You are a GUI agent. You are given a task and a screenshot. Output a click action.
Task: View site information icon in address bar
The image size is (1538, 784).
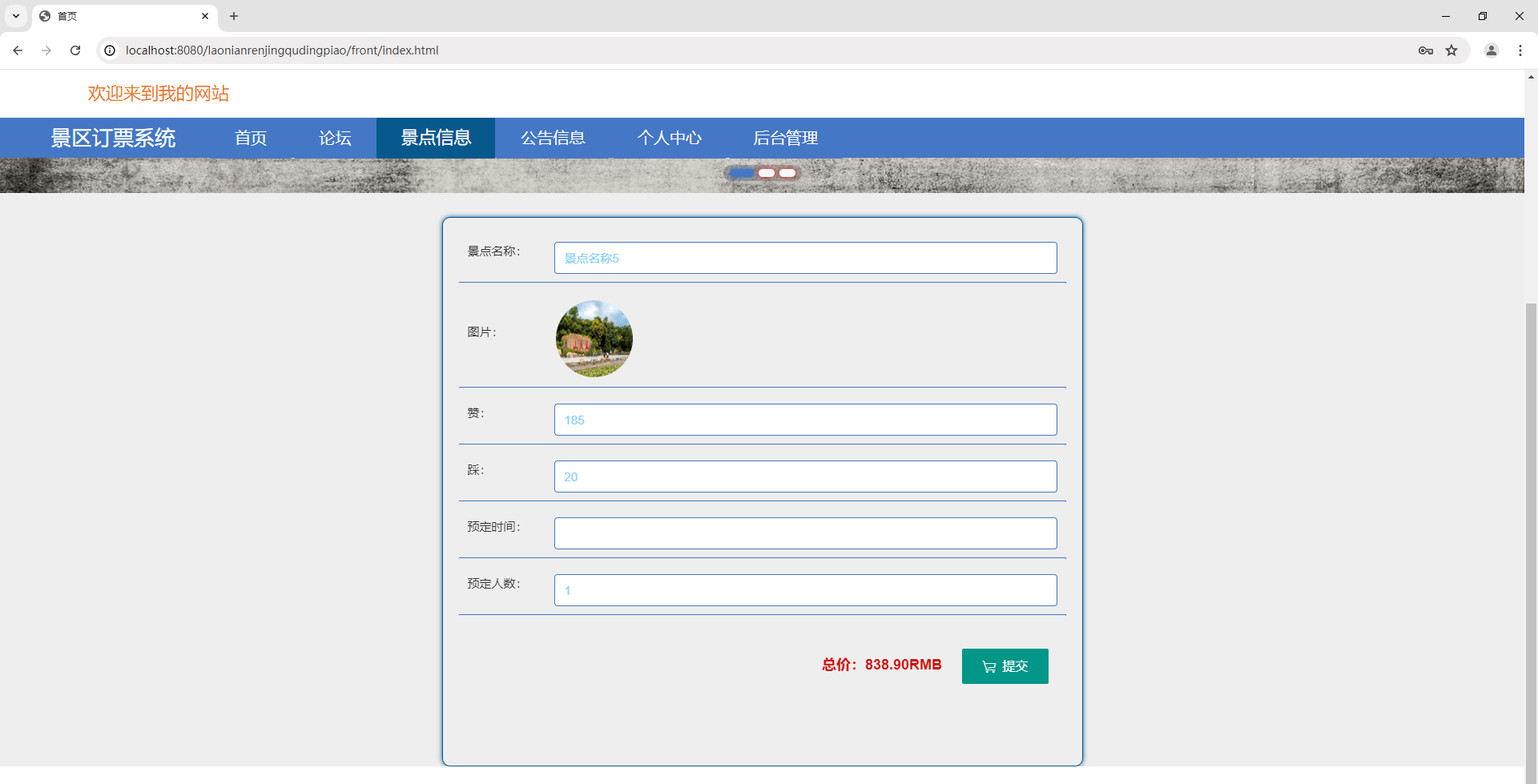tap(110, 50)
